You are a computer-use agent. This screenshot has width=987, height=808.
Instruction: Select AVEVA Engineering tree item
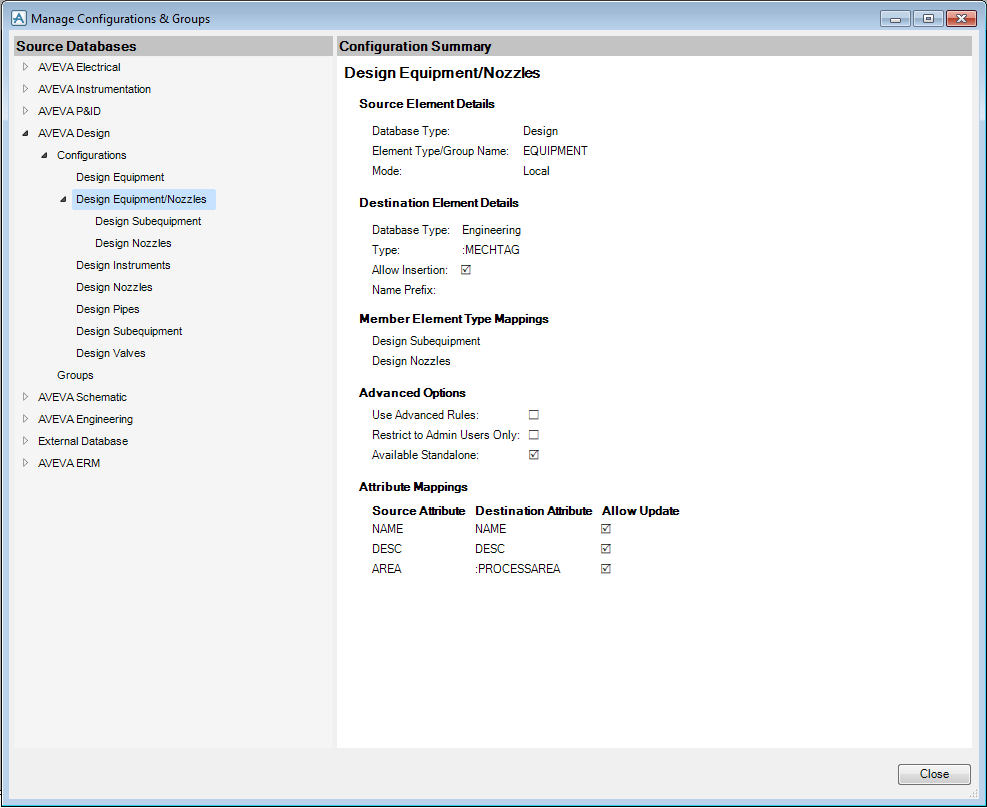pyautogui.click(x=86, y=419)
